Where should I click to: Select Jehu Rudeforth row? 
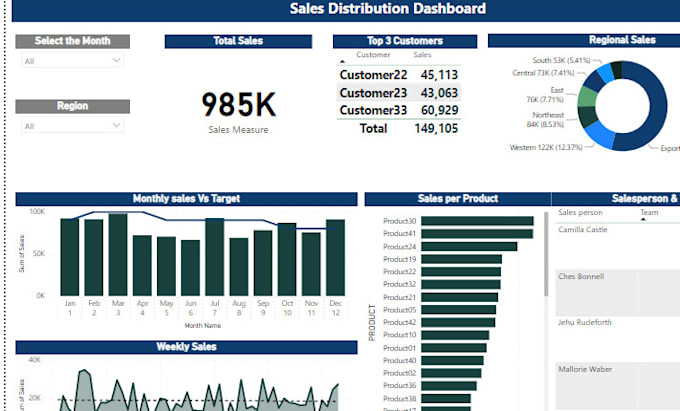coord(618,339)
